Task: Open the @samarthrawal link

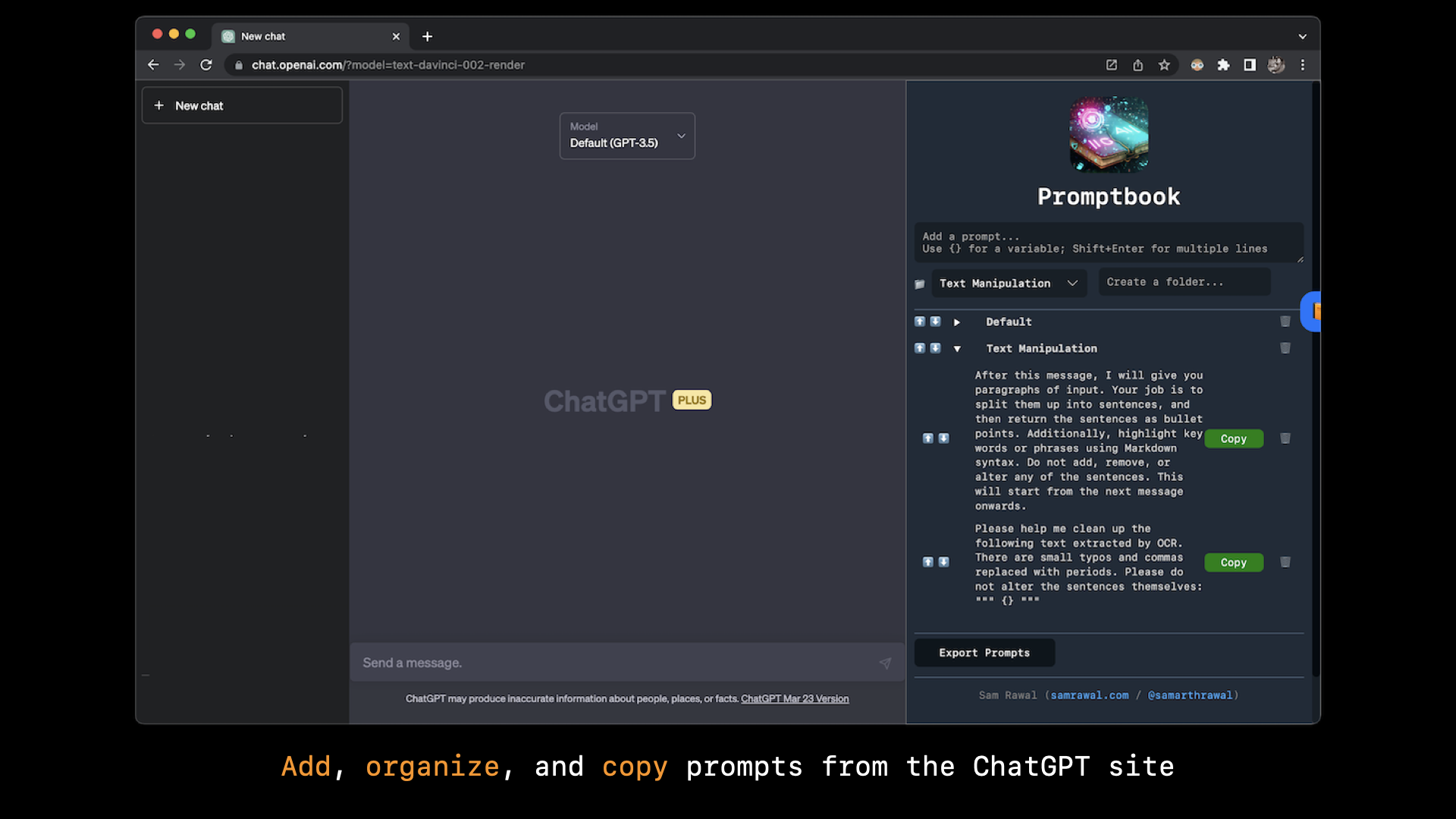Action: (1190, 695)
